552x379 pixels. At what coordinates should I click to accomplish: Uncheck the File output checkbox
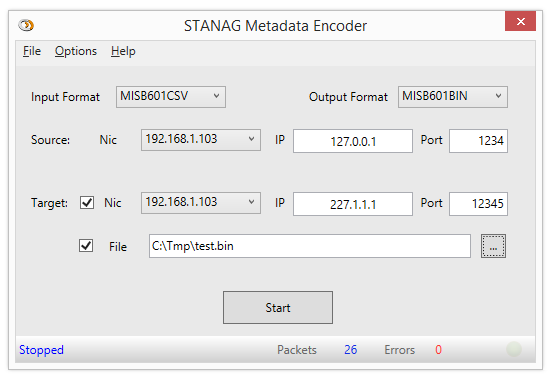[86, 246]
